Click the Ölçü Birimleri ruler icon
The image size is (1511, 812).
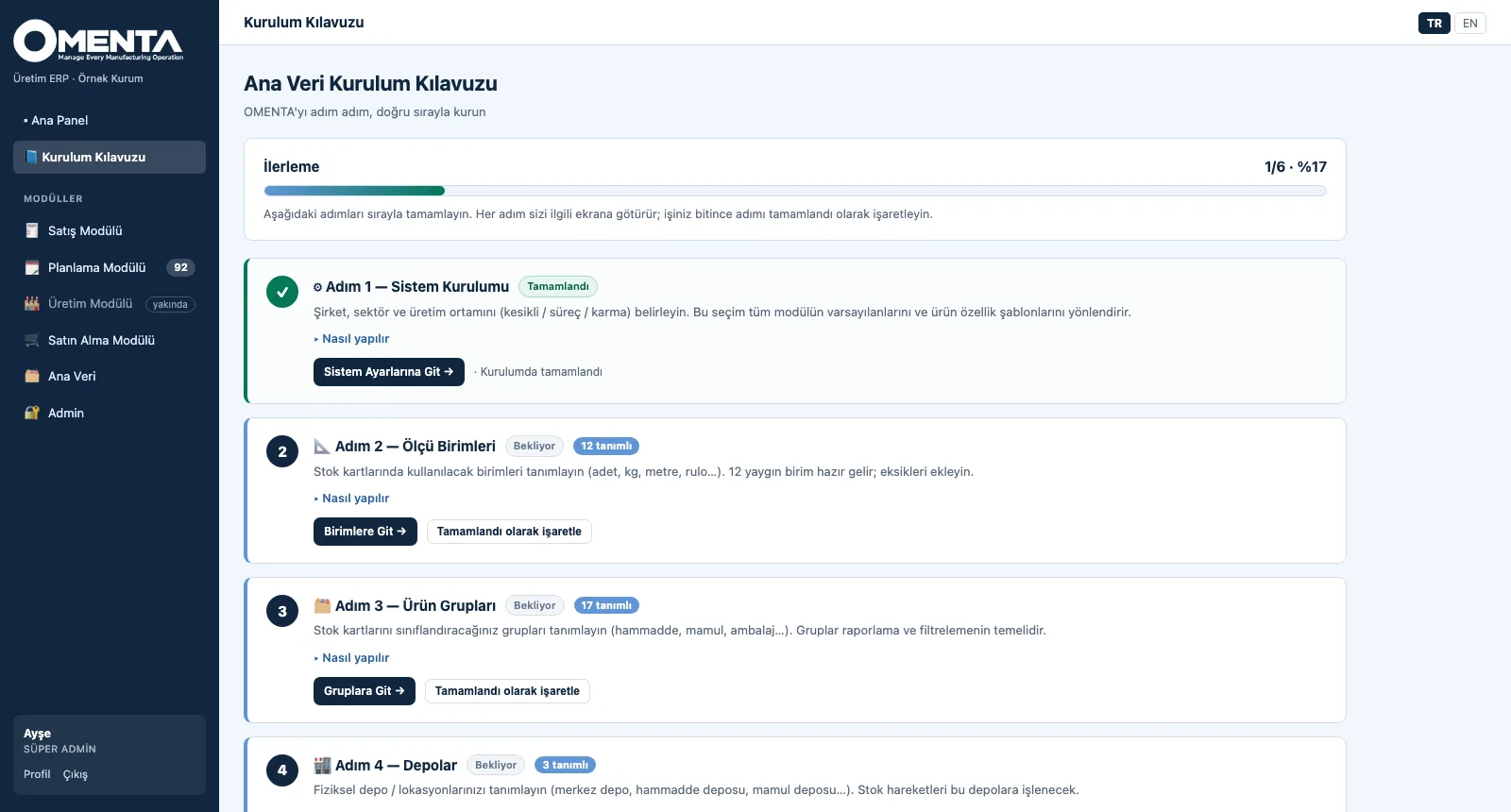[322, 446]
